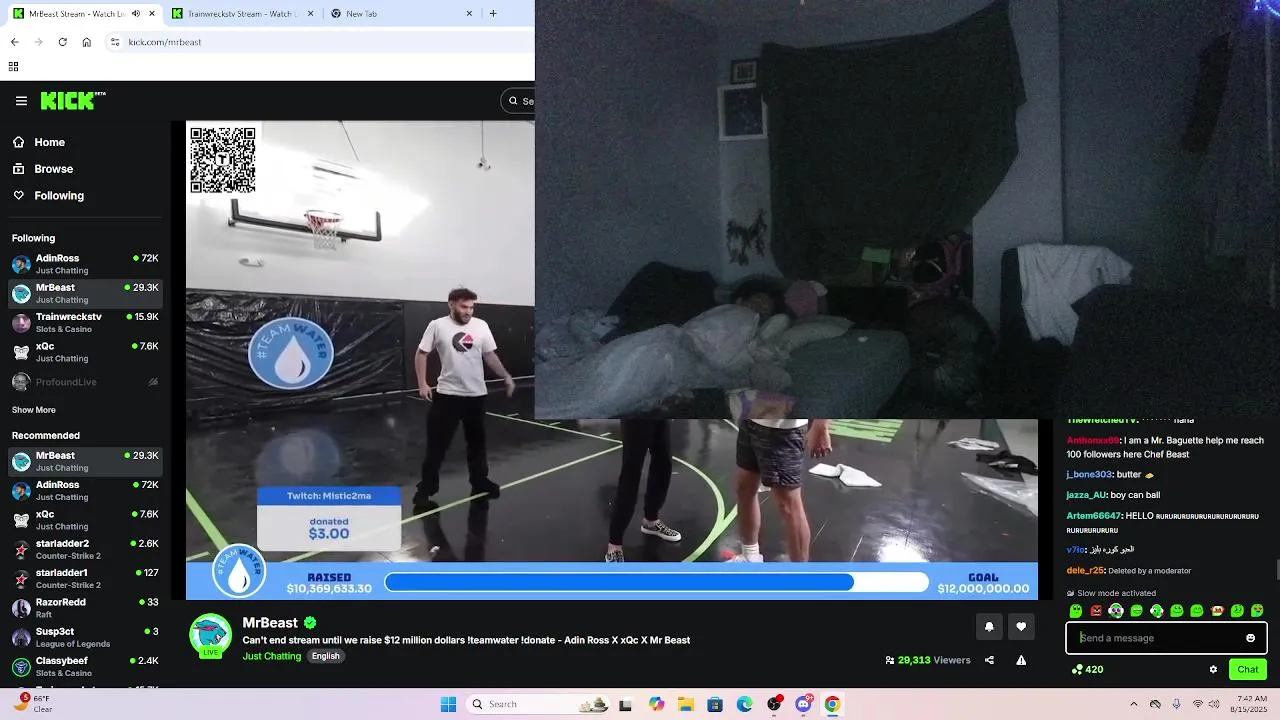Open RazorRedd Raft stream

[x=85, y=608]
